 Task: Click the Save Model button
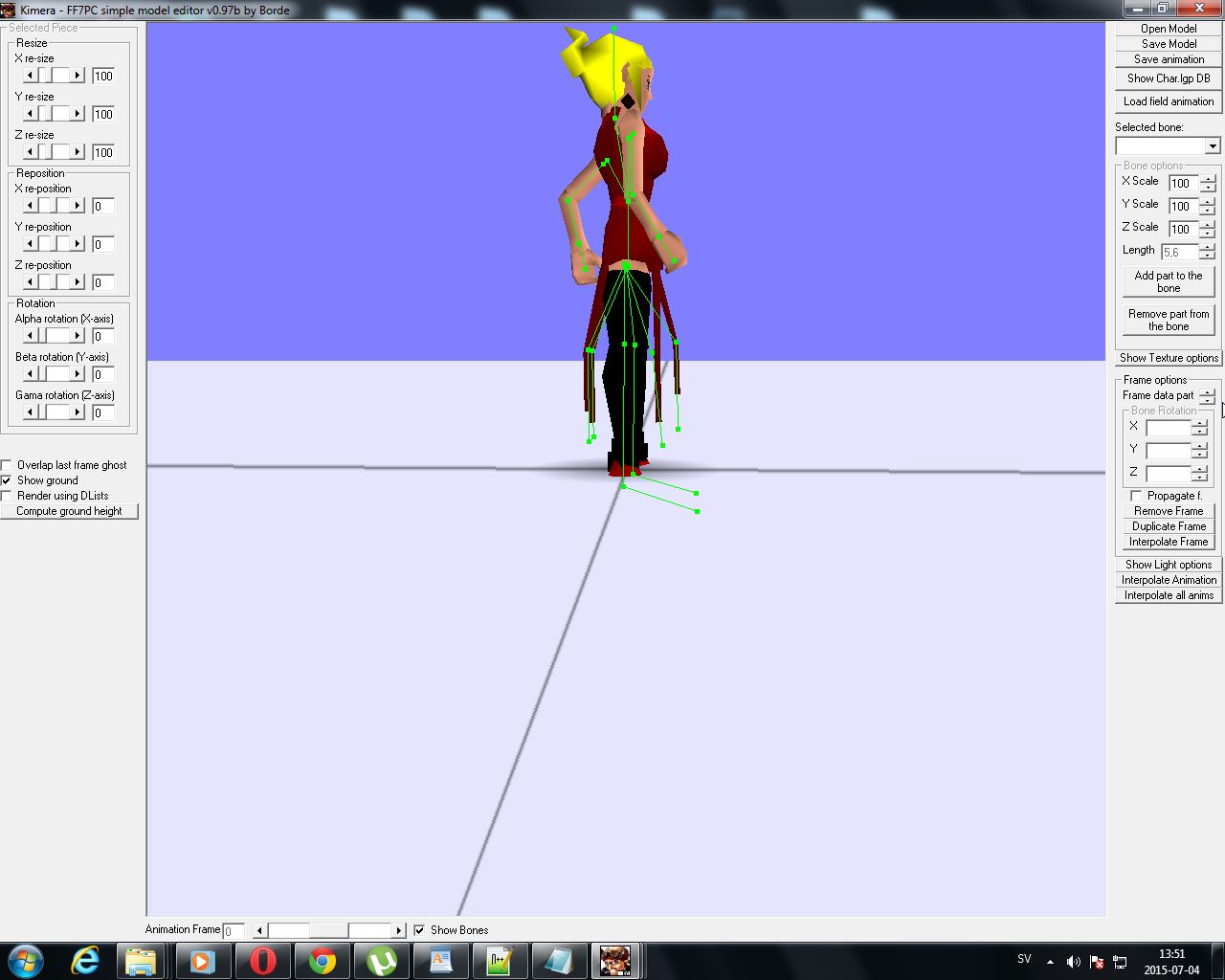coord(1169,44)
